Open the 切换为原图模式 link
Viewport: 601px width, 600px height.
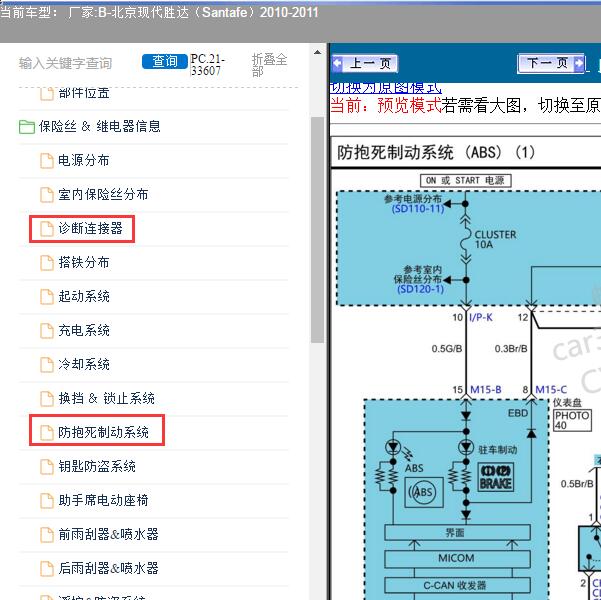coord(386,88)
